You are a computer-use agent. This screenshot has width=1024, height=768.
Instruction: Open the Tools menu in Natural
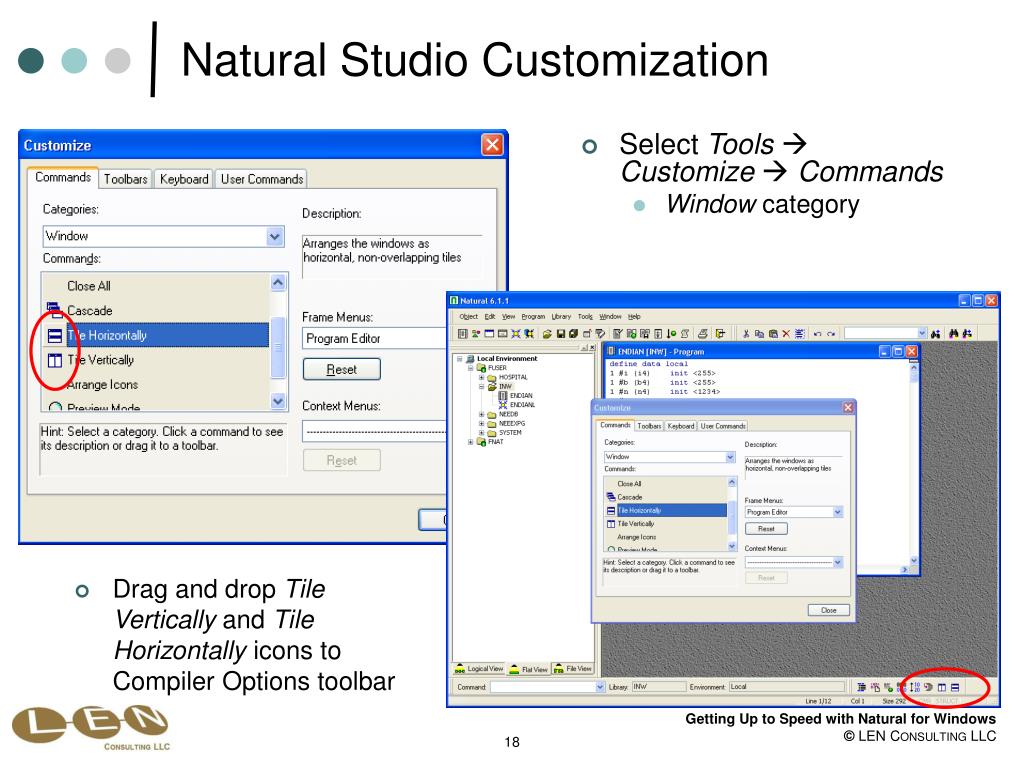pos(585,317)
